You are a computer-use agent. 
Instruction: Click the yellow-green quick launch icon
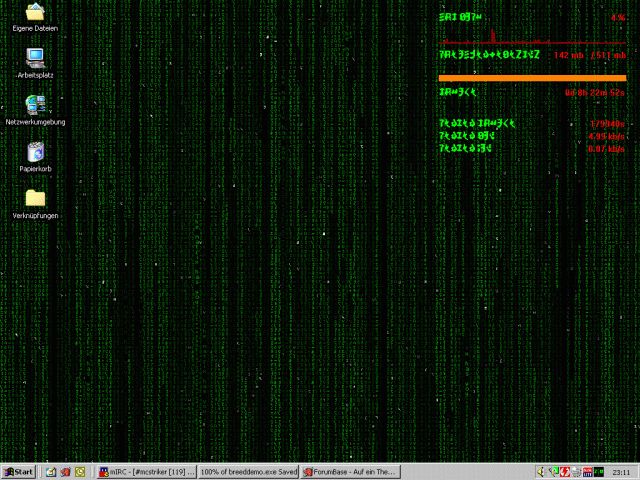[x=80, y=472]
